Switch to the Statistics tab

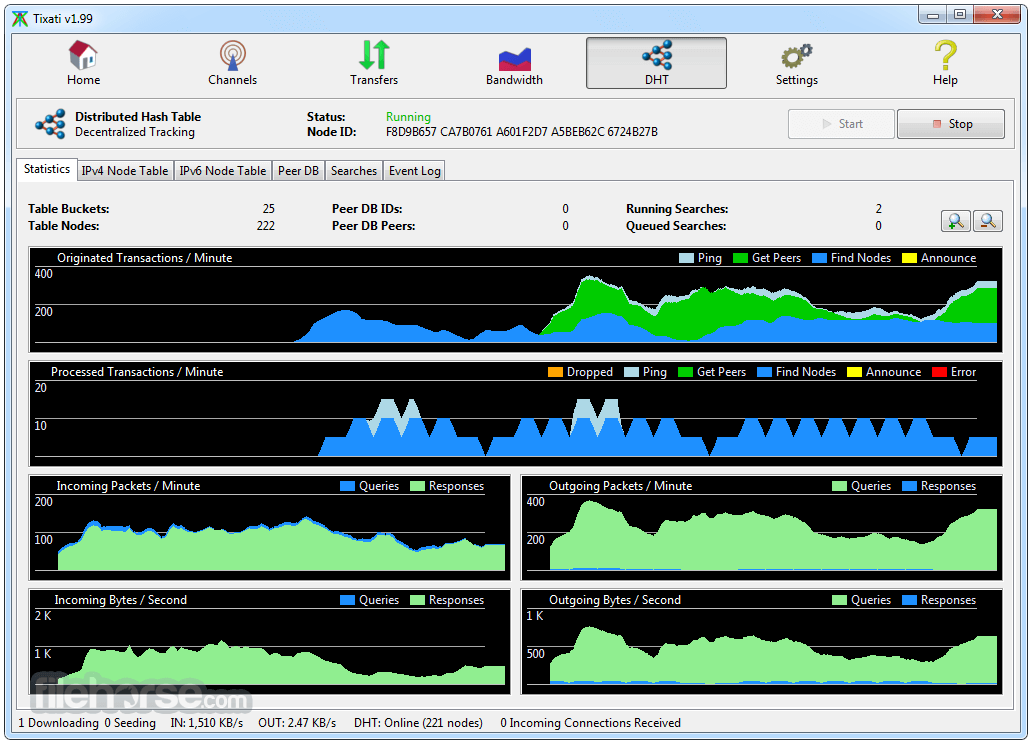[x=47, y=169]
